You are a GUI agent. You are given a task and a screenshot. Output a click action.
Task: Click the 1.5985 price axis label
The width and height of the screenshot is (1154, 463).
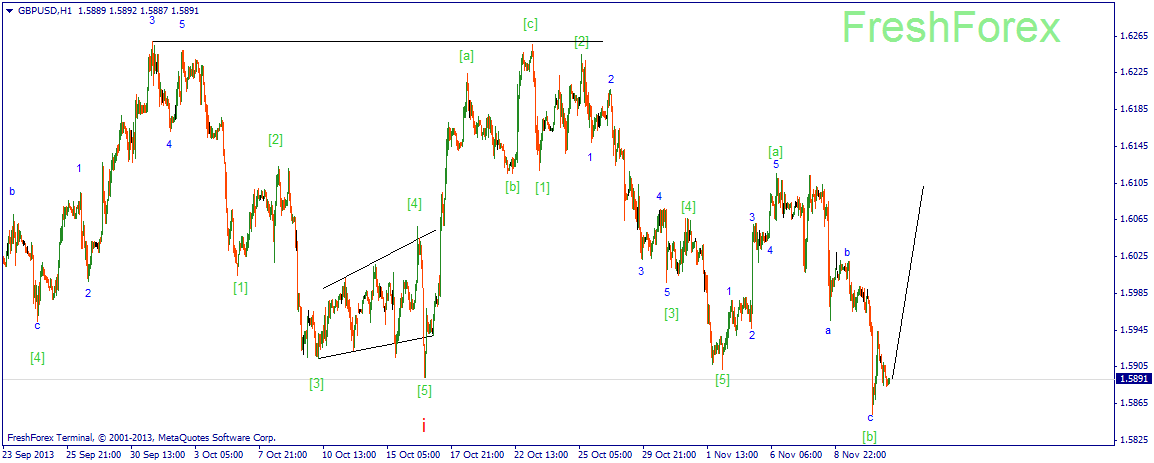coord(1133,293)
